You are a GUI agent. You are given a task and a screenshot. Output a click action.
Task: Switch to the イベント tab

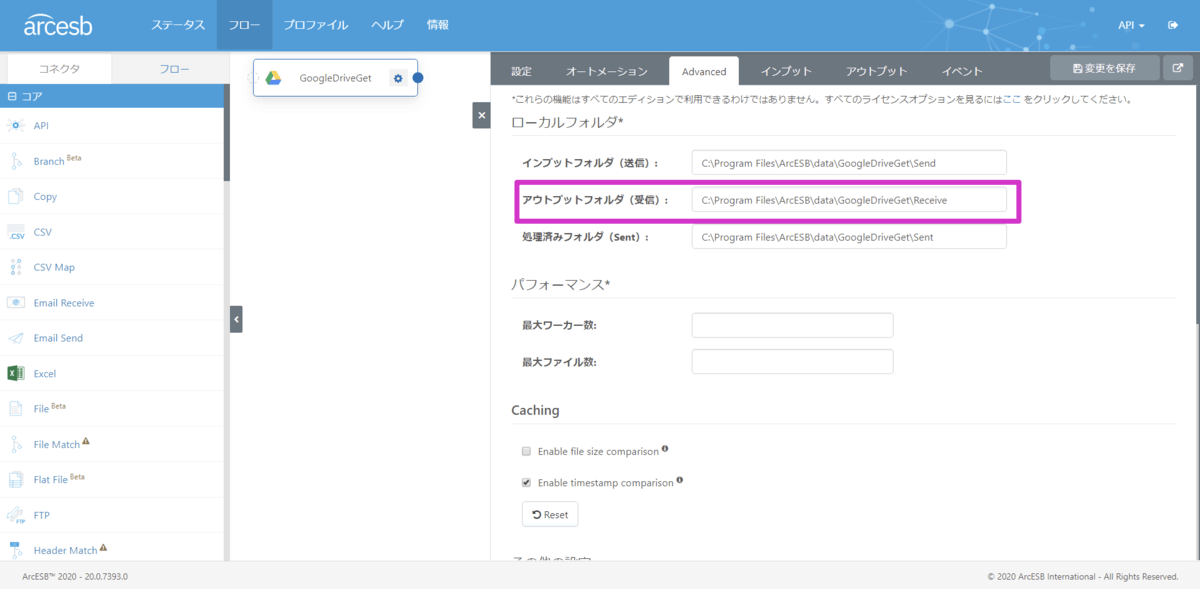[x=962, y=71]
